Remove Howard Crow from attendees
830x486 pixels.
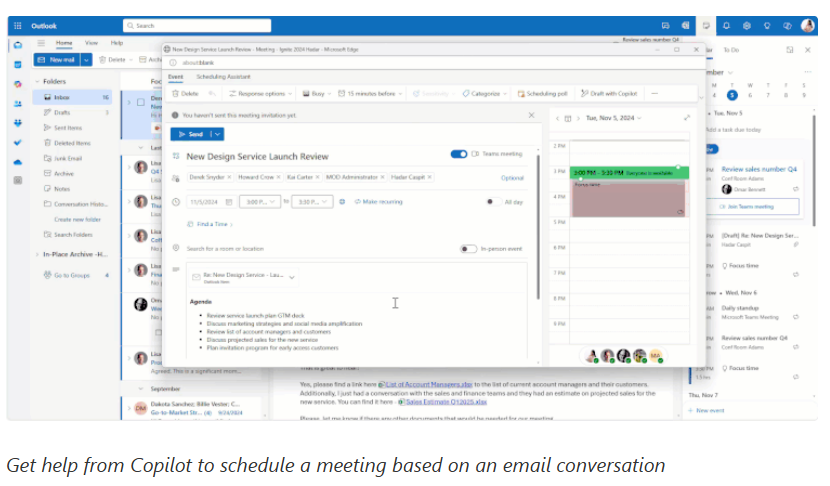(278, 177)
